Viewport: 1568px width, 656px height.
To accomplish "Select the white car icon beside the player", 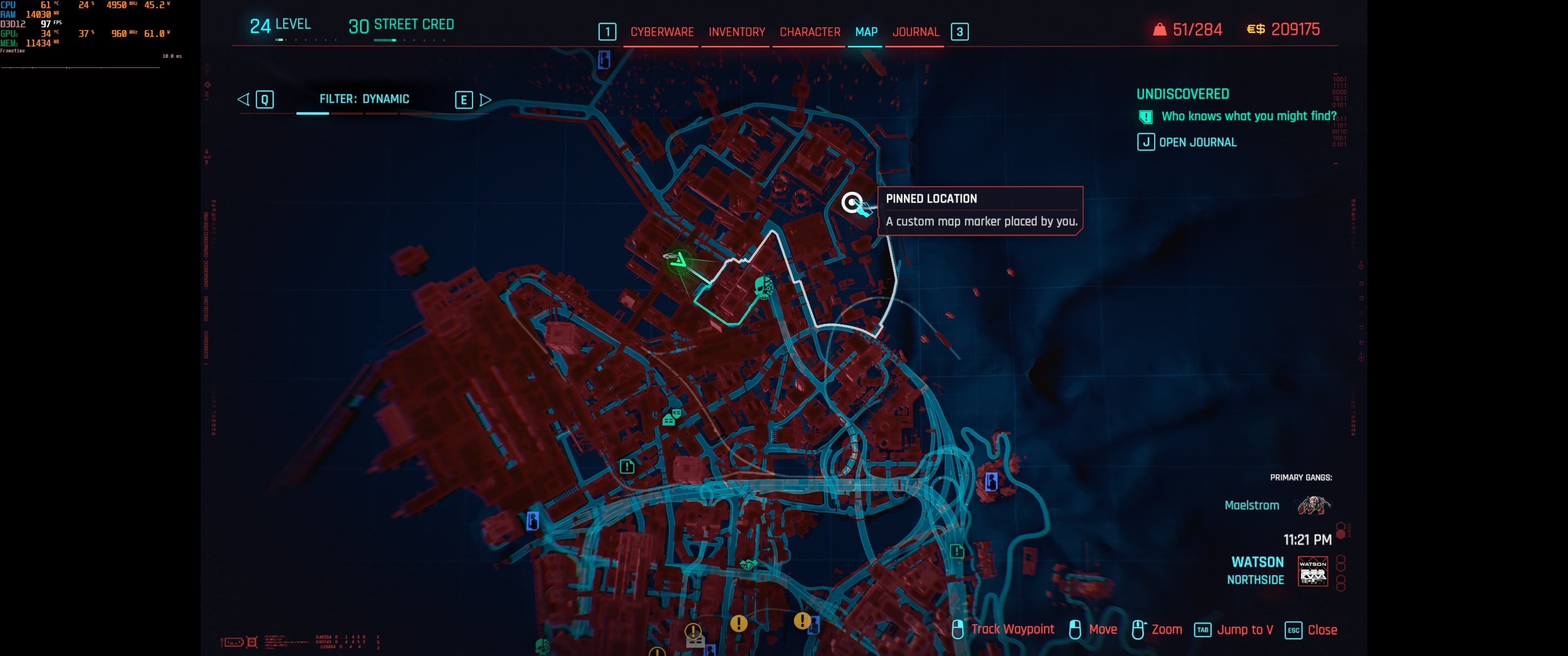I will (670, 256).
